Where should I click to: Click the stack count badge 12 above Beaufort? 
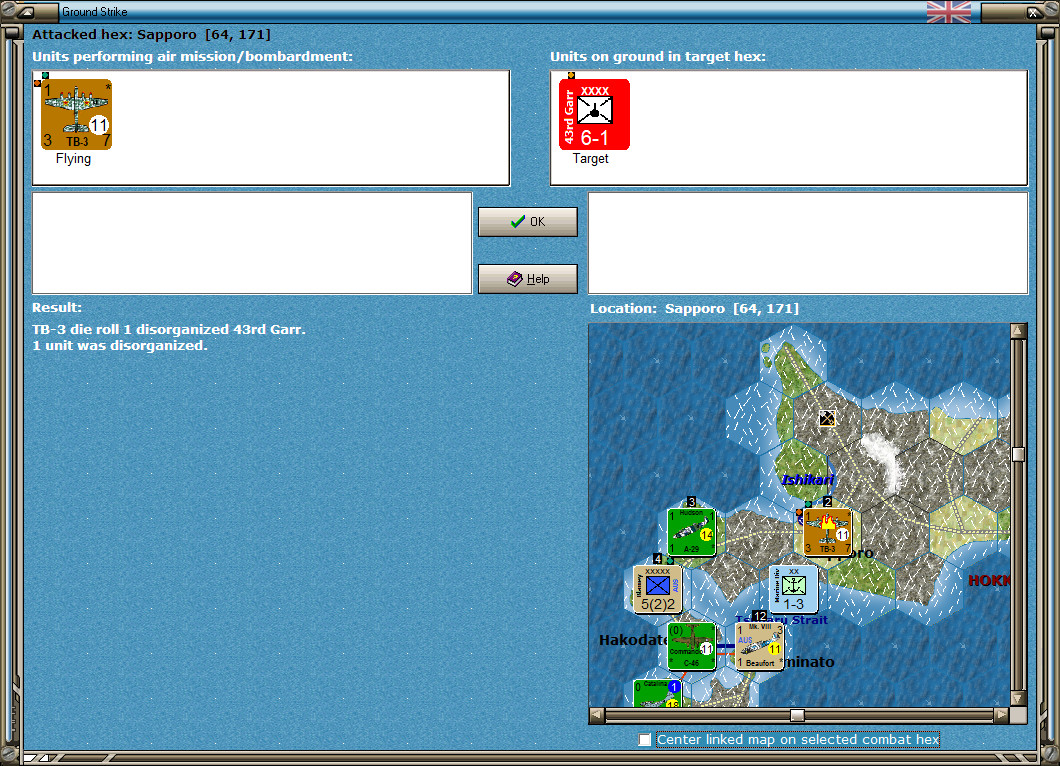click(x=760, y=616)
